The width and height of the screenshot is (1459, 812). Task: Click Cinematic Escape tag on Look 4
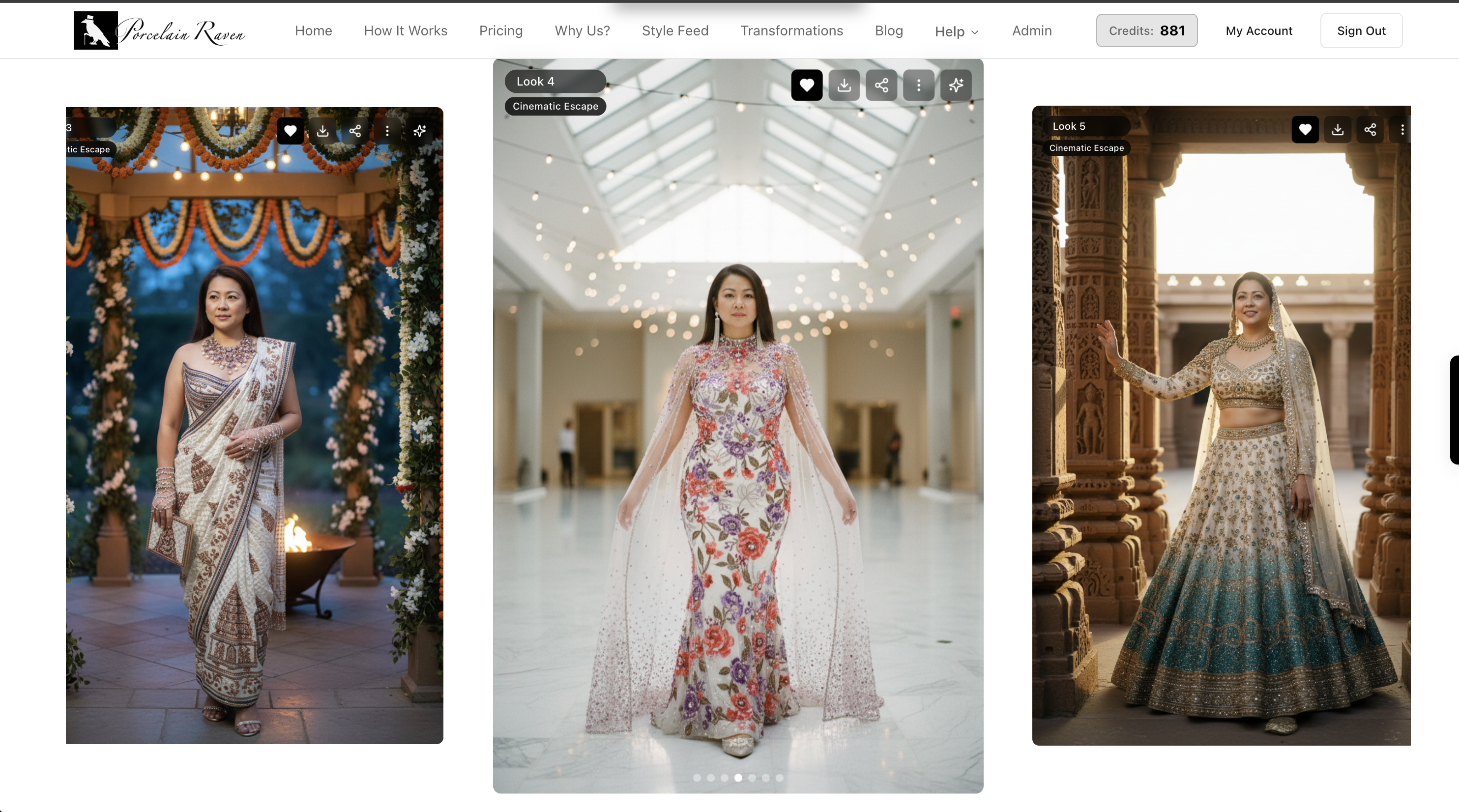(555, 107)
